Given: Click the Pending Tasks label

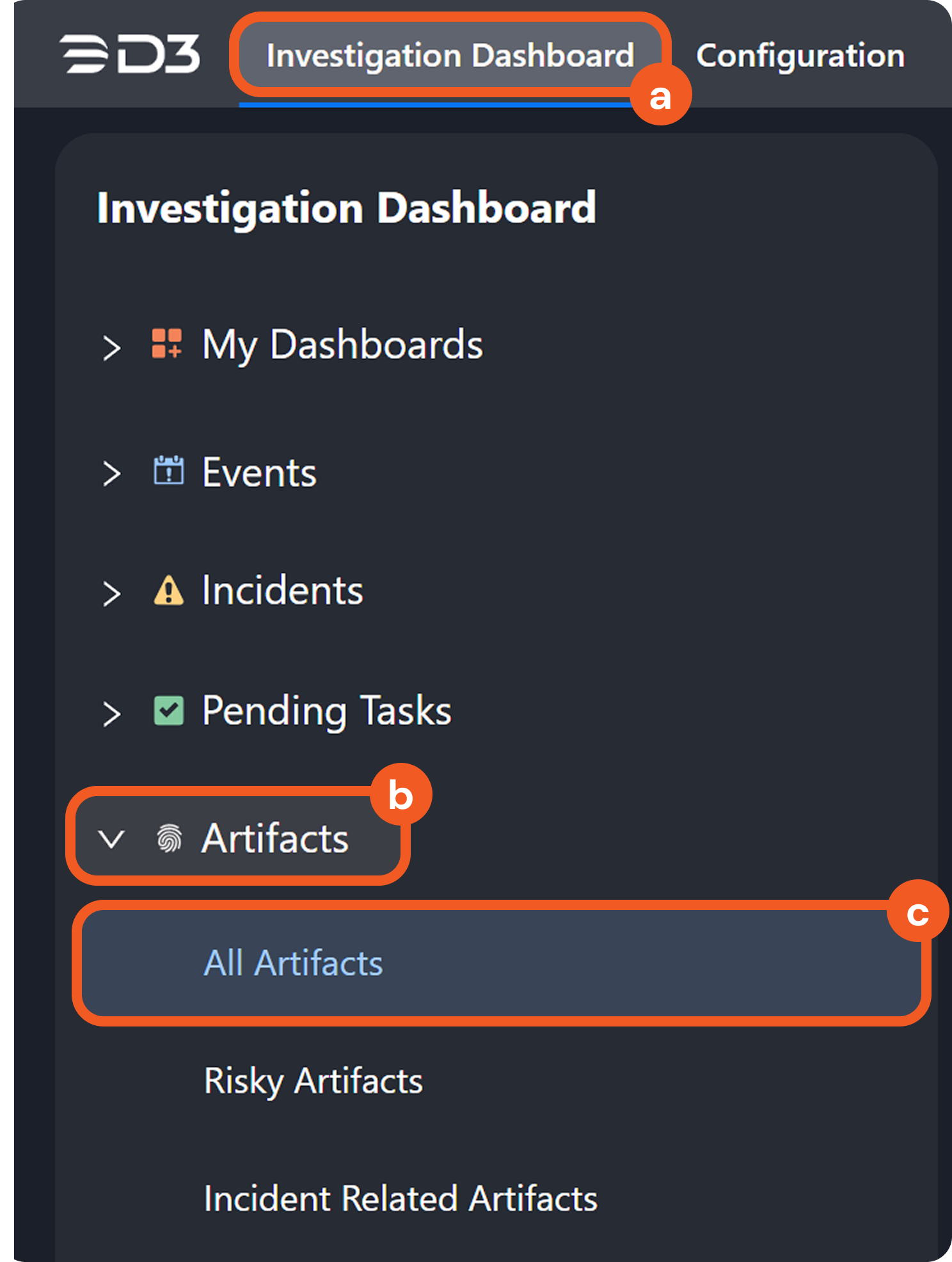Looking at the screenshot, I should click(x=326, y=710).
